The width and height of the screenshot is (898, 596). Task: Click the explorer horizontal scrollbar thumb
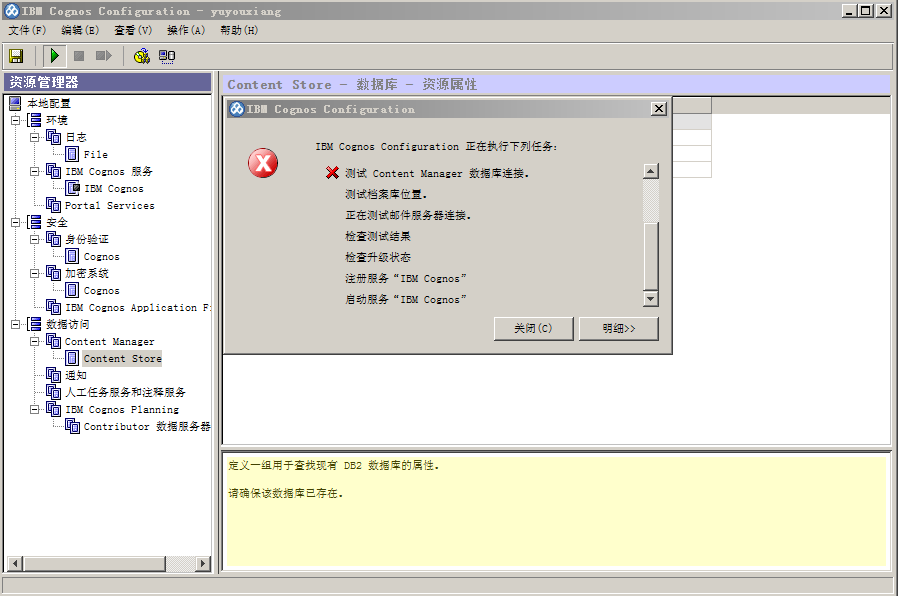(x=94, y=563)
